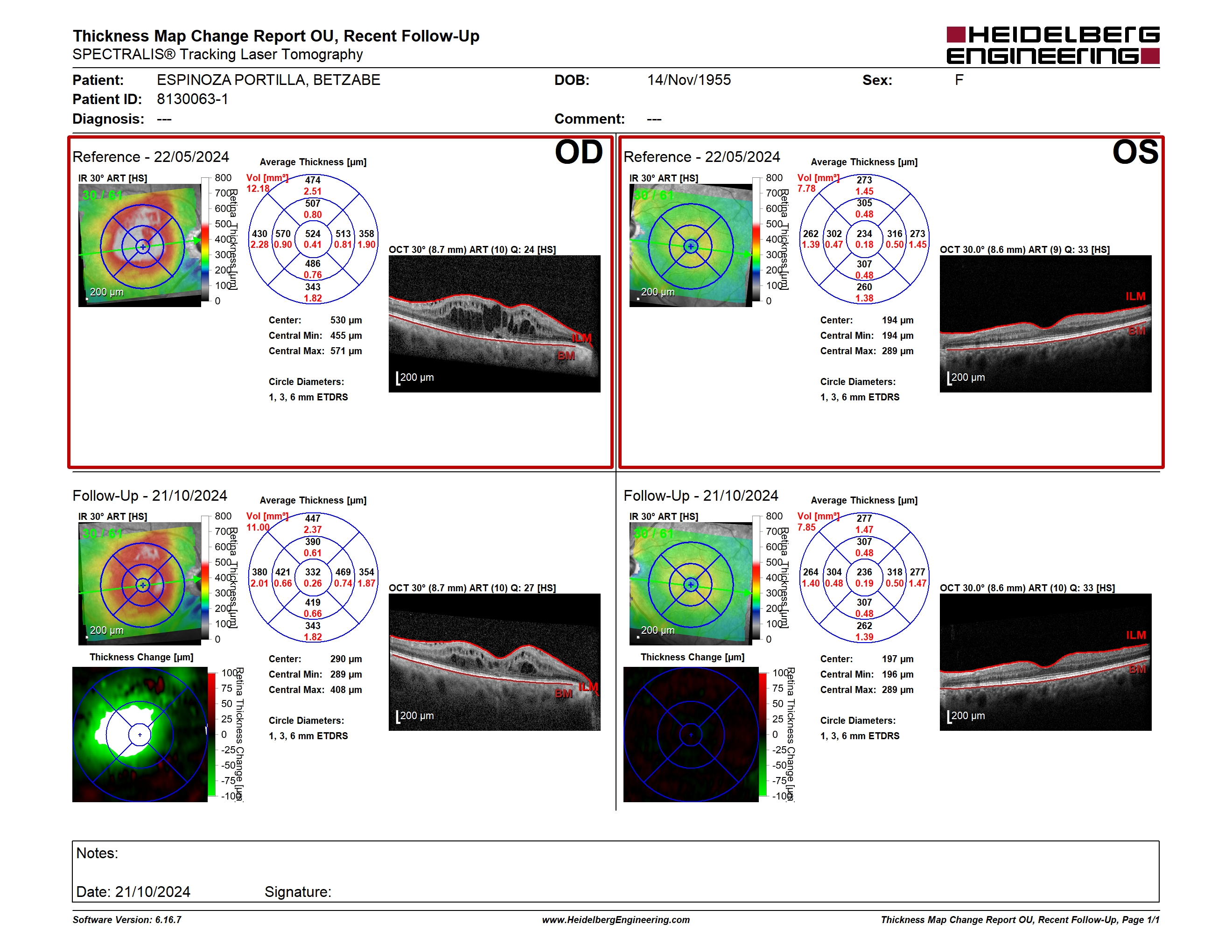Click the OD follow-up OCT B-scan image
The height and width of the screenshot is (952, 1232).
tap(494, 662)
